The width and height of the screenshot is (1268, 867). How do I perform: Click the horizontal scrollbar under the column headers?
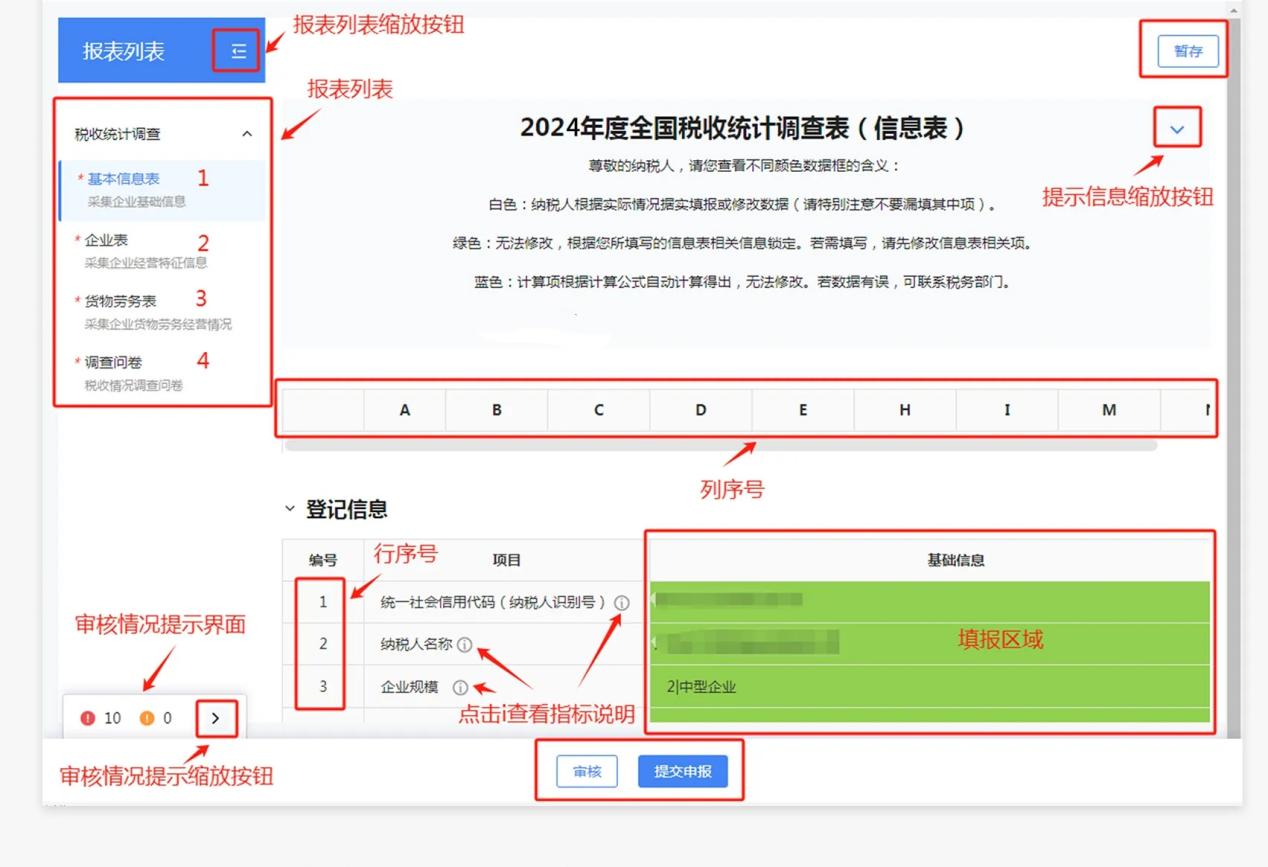click(x=721, y=445)
